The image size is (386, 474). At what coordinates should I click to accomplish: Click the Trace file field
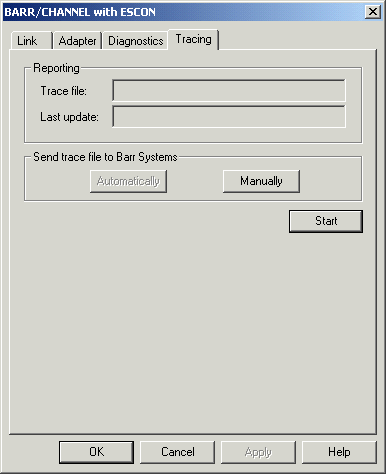coord(229,90)
